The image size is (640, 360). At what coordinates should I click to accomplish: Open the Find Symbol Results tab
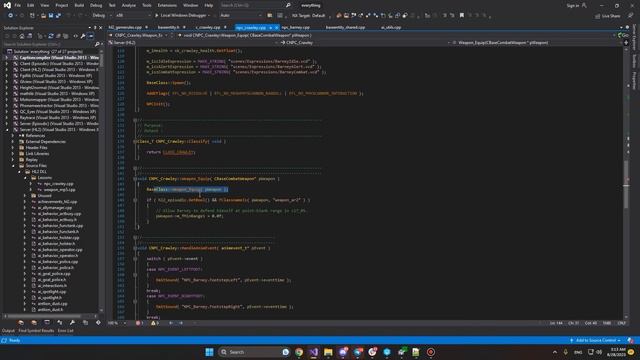[x=36, y=331]
